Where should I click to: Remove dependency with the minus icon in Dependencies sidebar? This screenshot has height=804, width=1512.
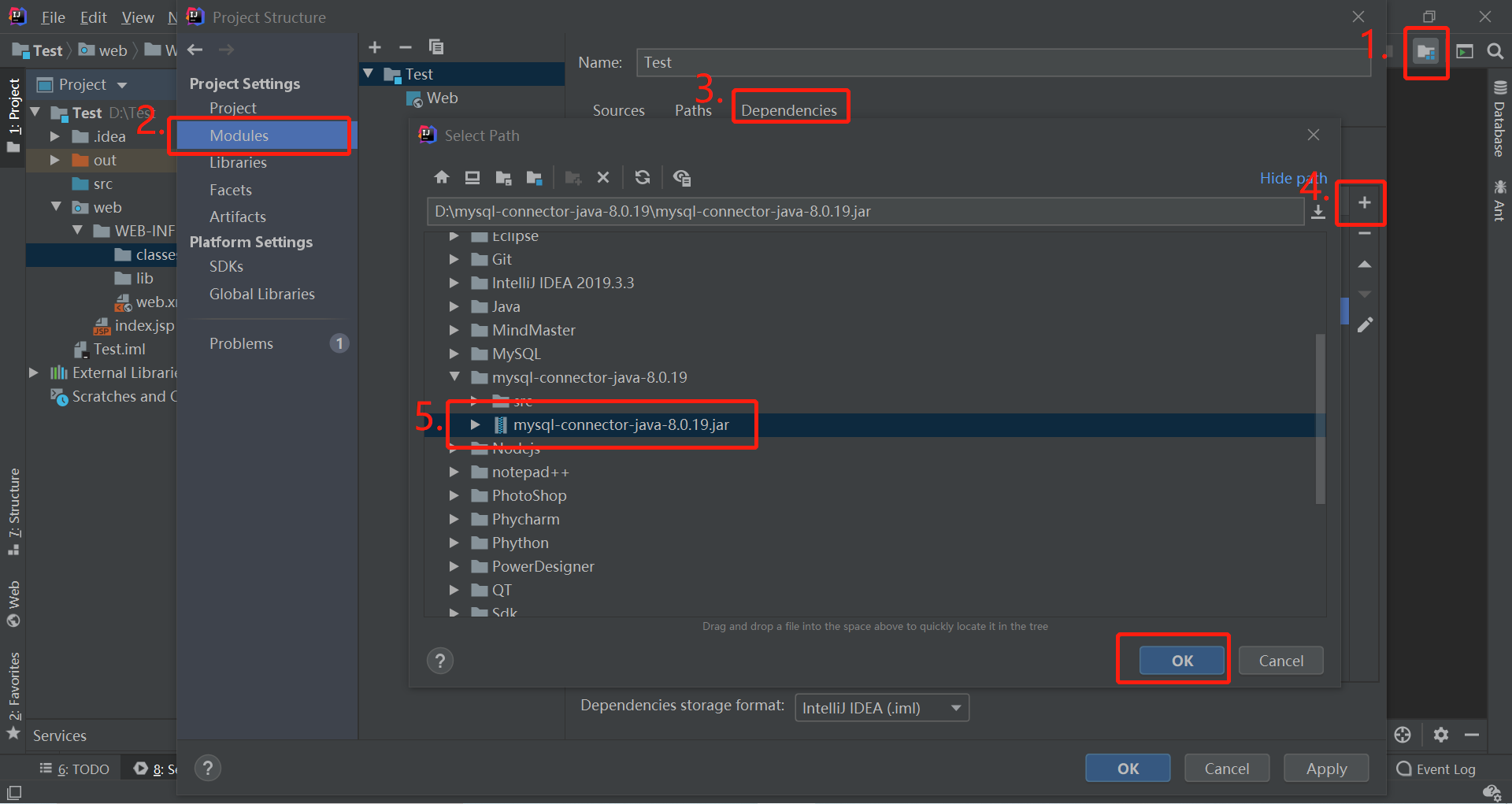point(1365,233)
